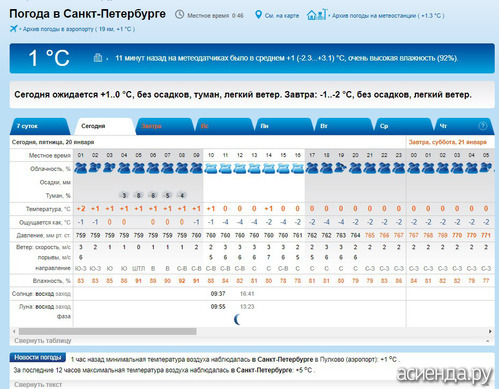The height and width of the screenshot is (389, 499).
Task: Click the fog value 8 bubble
Action: tap(138, 195)
